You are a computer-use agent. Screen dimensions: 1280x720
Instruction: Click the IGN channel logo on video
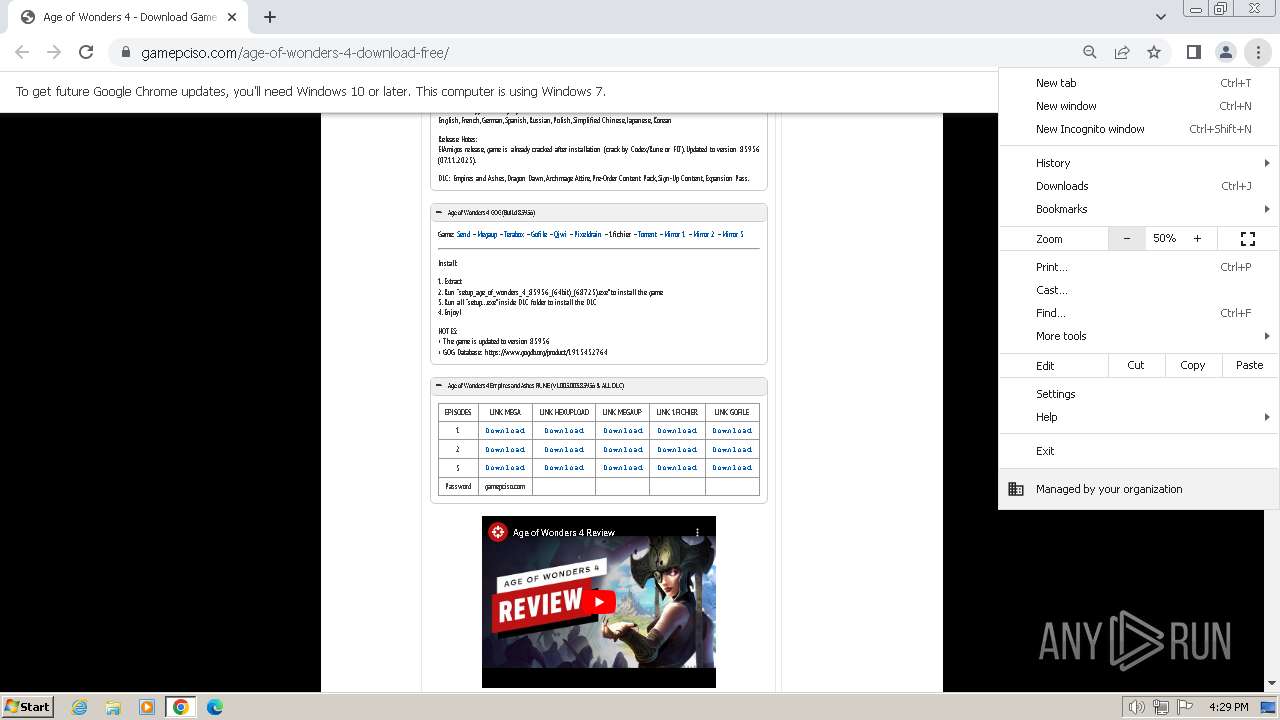498,532
